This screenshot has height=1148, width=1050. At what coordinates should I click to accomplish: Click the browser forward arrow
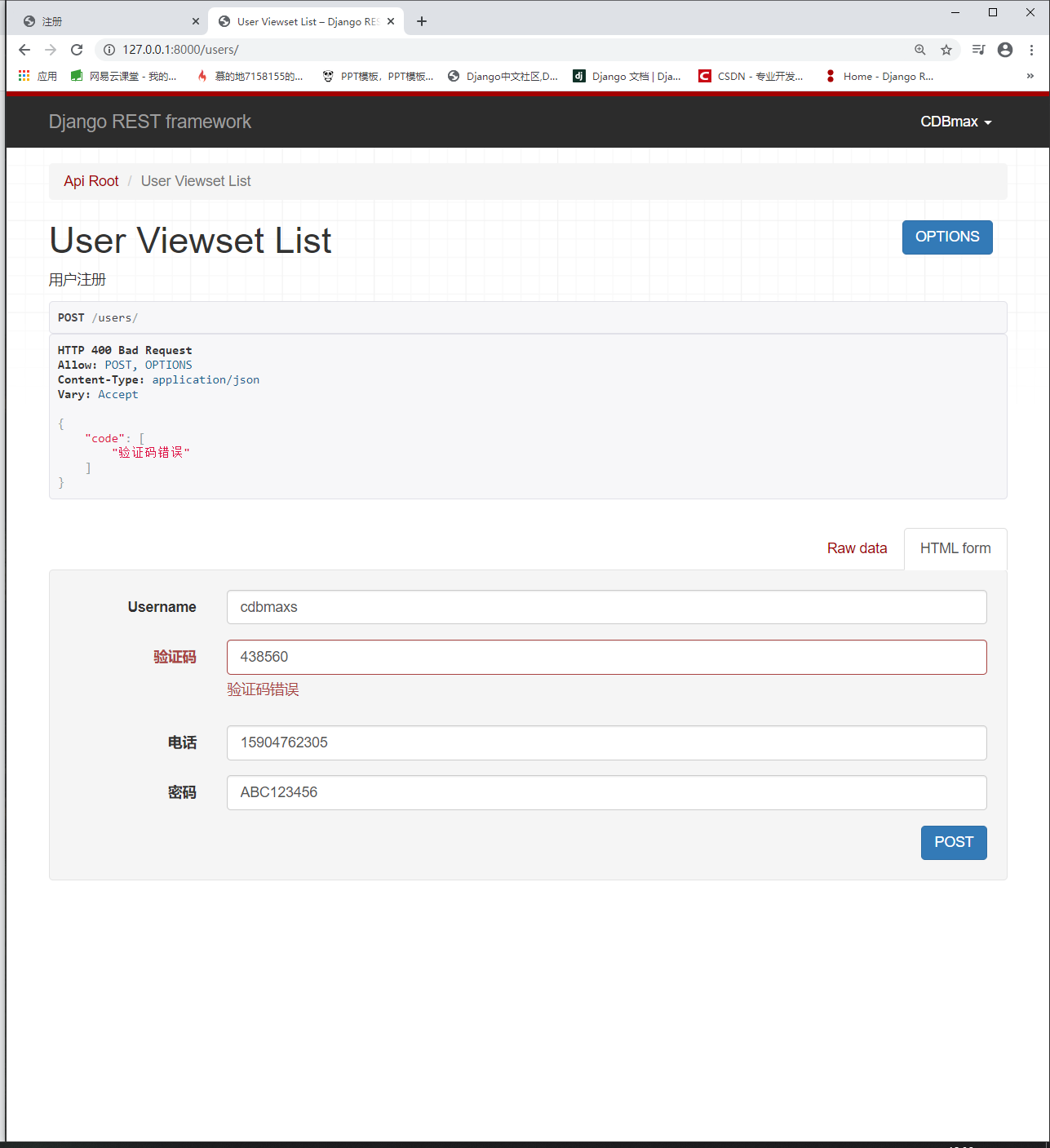(51, 50)
